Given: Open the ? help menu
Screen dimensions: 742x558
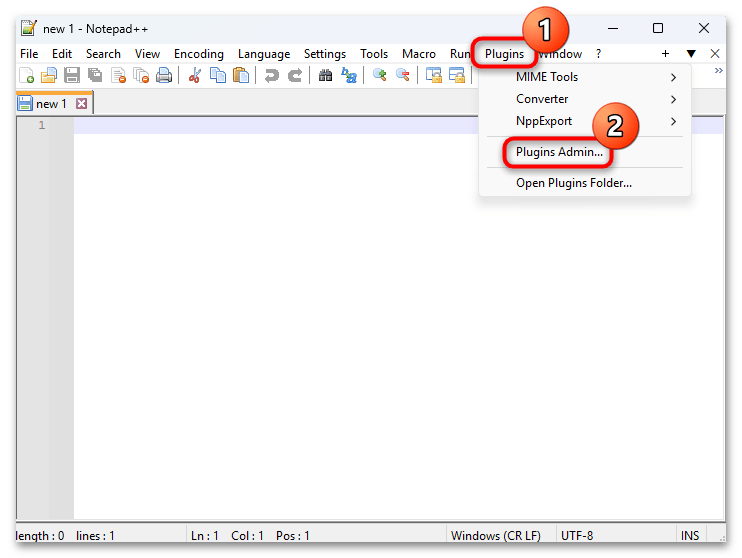Looking at the screenshot, I should coord(599,54).
